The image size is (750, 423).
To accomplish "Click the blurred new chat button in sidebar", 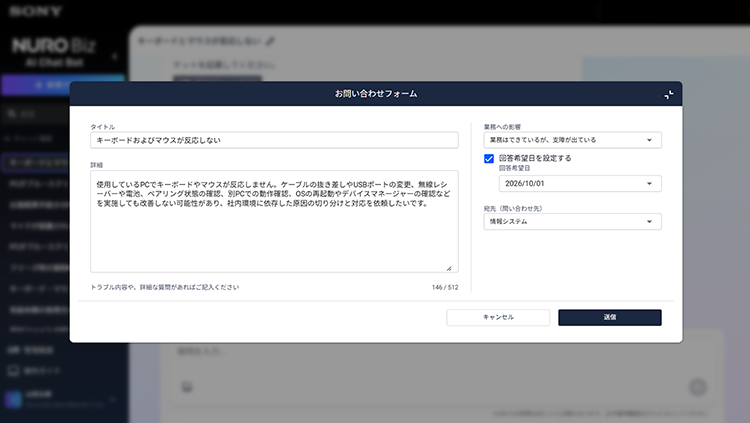I will click(x=63, y=85).
